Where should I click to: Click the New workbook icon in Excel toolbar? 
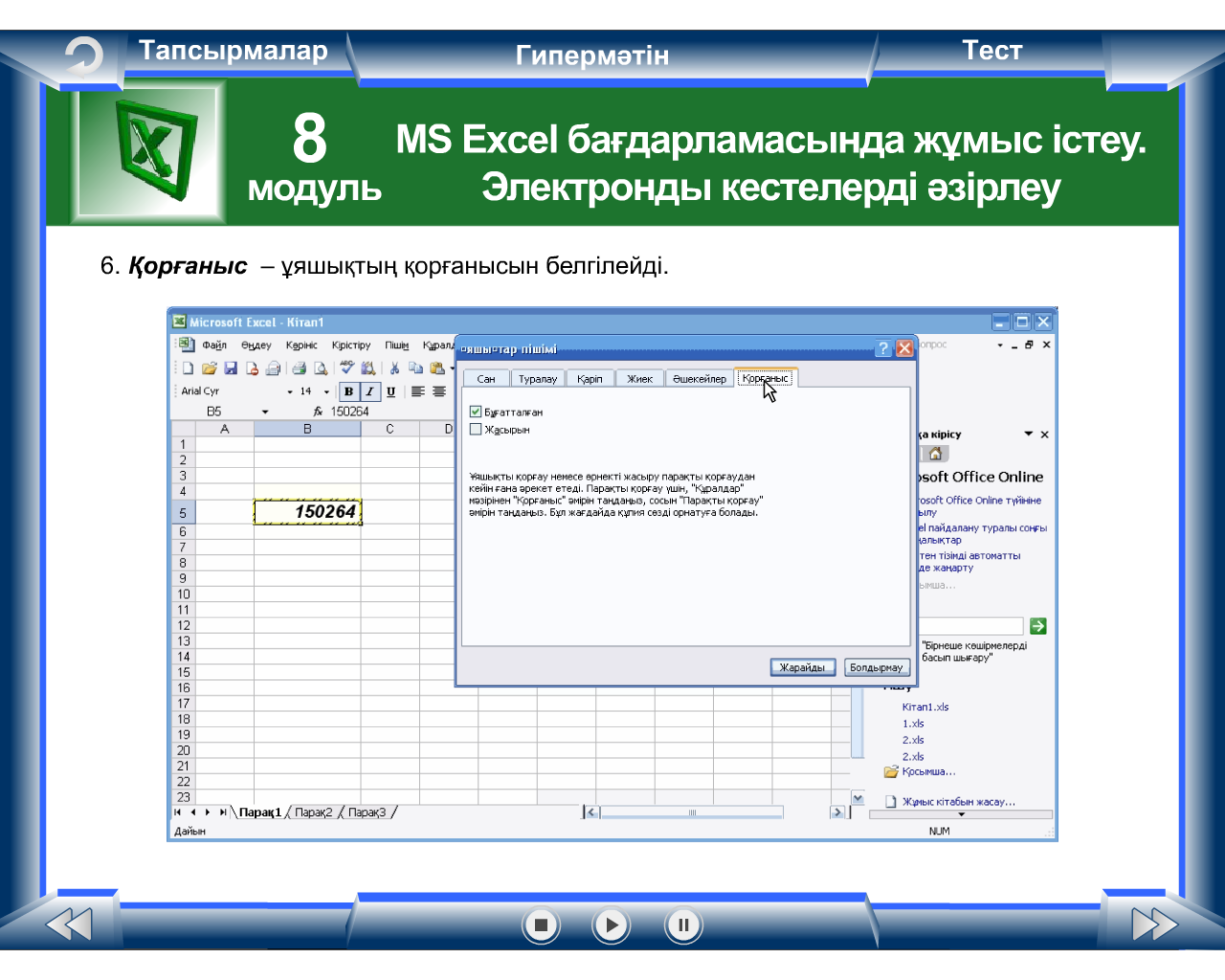click(x=189, y=368)
